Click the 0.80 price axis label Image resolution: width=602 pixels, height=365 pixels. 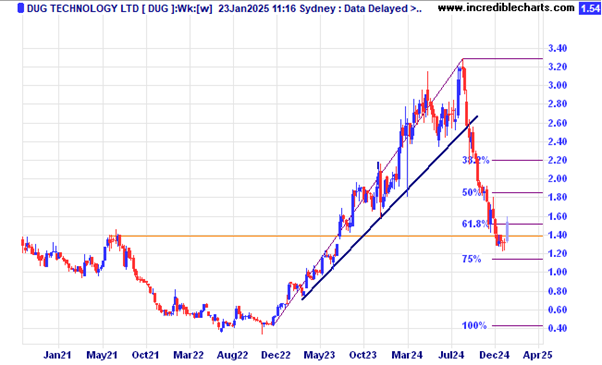click(557, 291)
